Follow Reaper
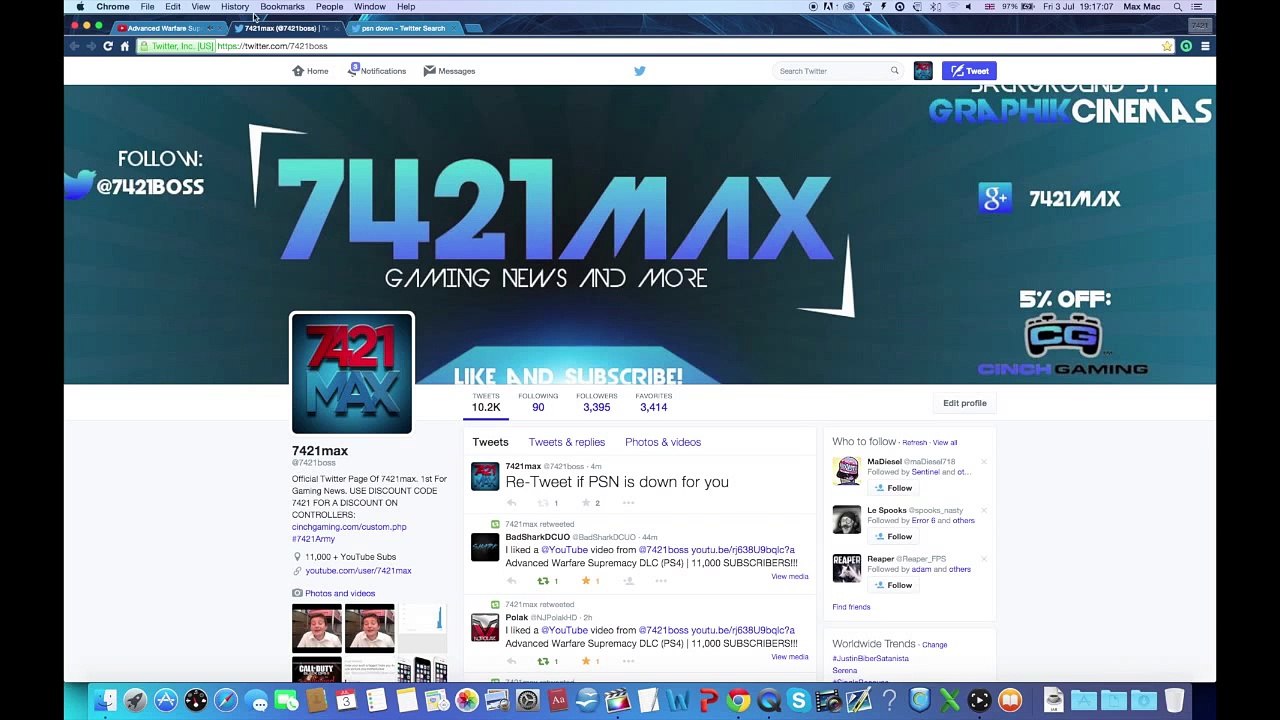This screenshot has height=720, width=1280. point(893,585)
